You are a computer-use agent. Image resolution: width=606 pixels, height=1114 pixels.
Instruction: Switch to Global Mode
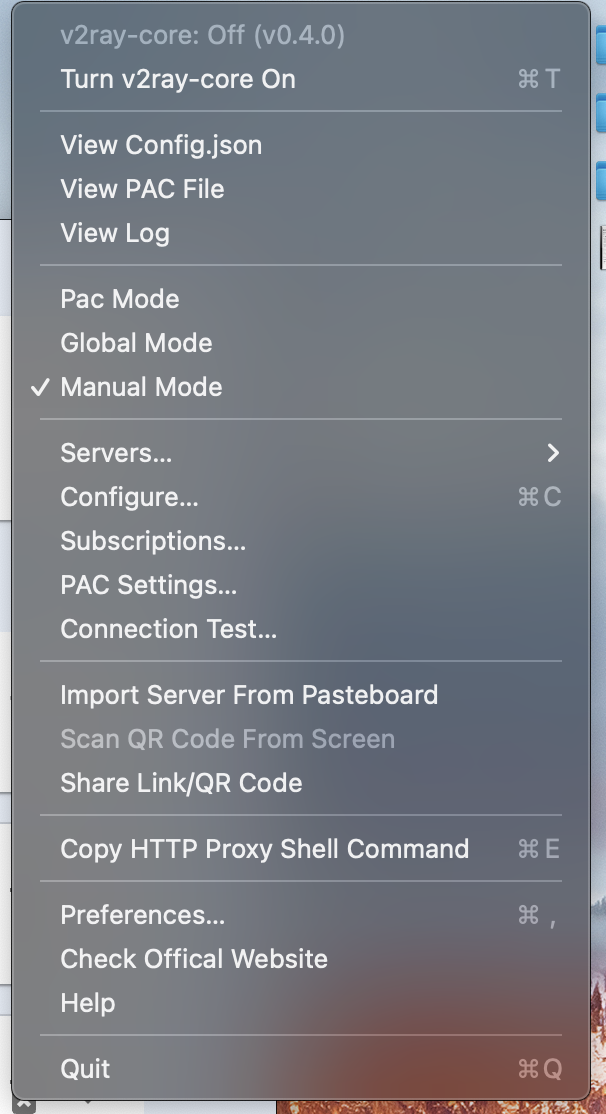[x=136, y=343]
